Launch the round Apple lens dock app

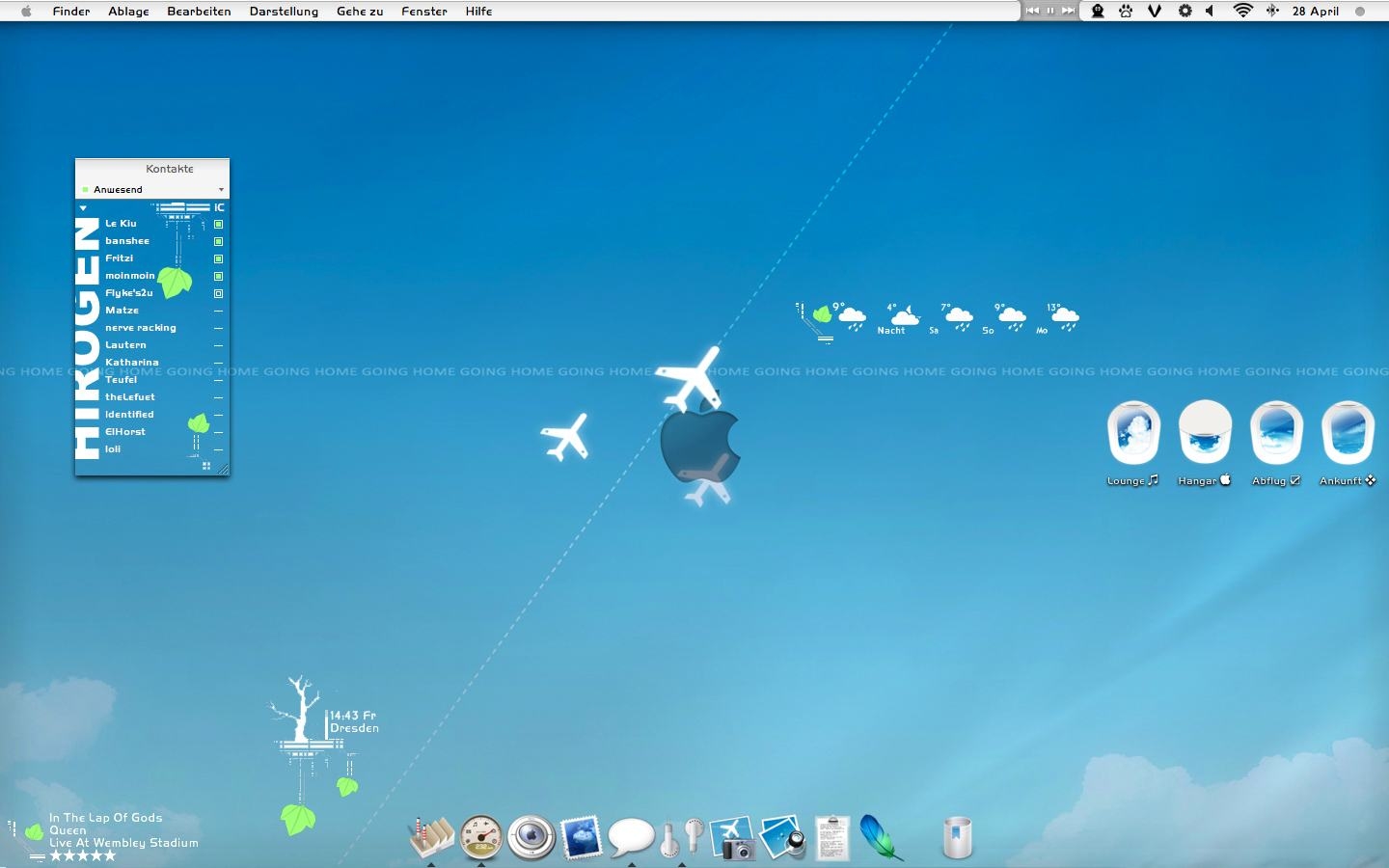531,836
